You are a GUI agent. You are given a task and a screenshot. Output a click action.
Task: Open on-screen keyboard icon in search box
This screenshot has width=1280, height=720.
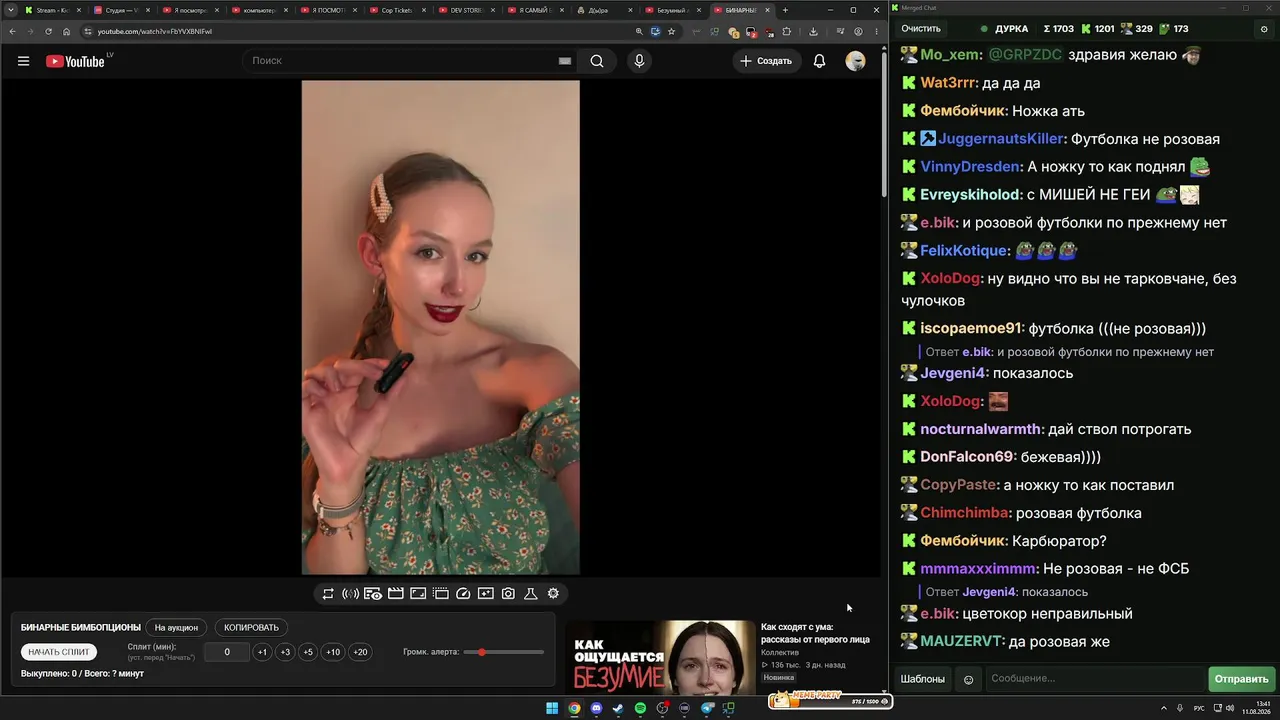pos(565,61)
